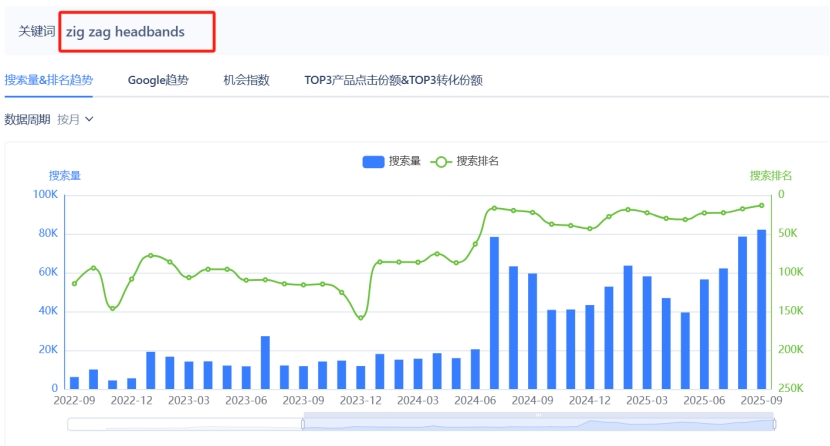Click the unselected left portion of zoom slider
Screen dimensions: 830x446
[x=185, y=424]
